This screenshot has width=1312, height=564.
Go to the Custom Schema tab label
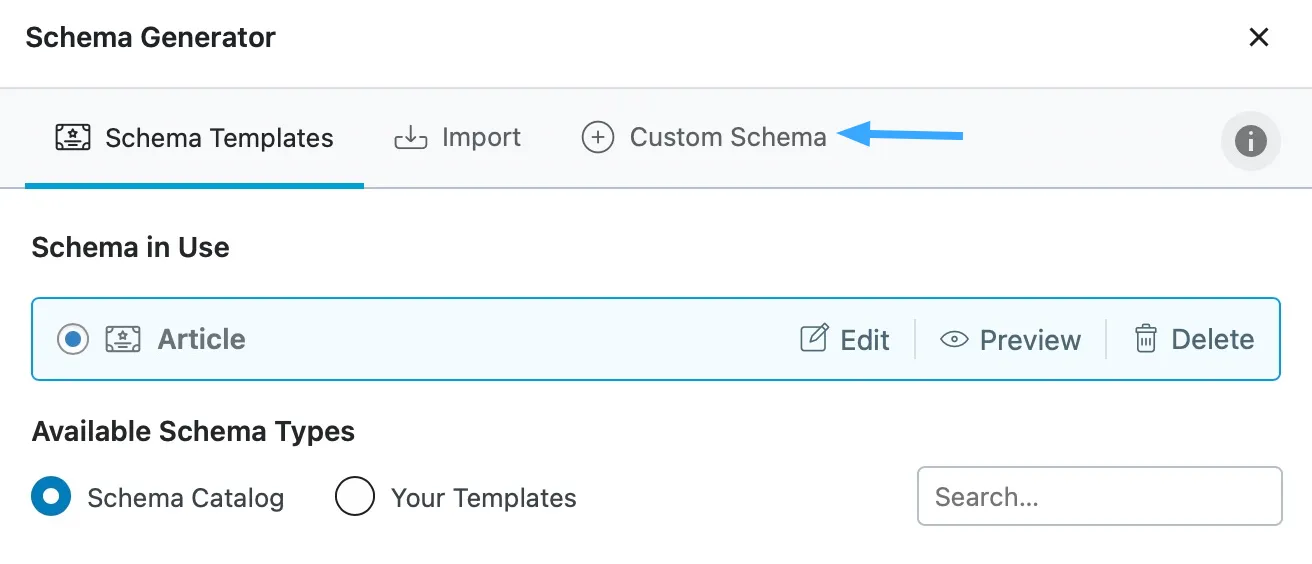coord(728,137)
